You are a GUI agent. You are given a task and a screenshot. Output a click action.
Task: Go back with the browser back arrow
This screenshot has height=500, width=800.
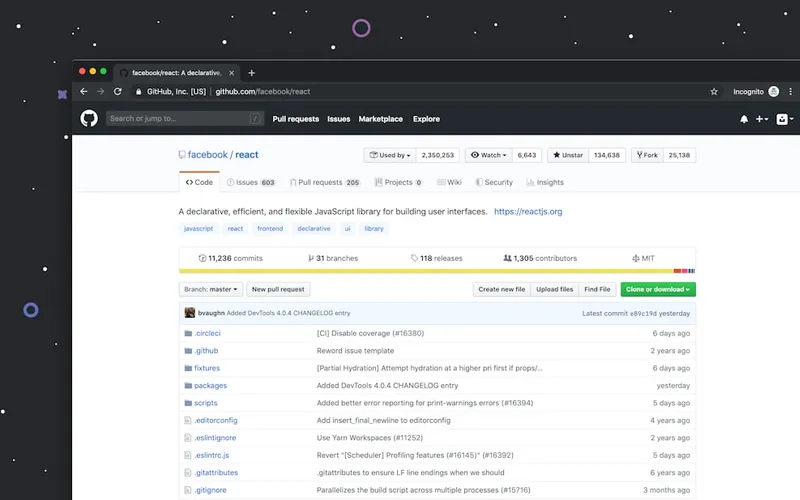(84, 91)
